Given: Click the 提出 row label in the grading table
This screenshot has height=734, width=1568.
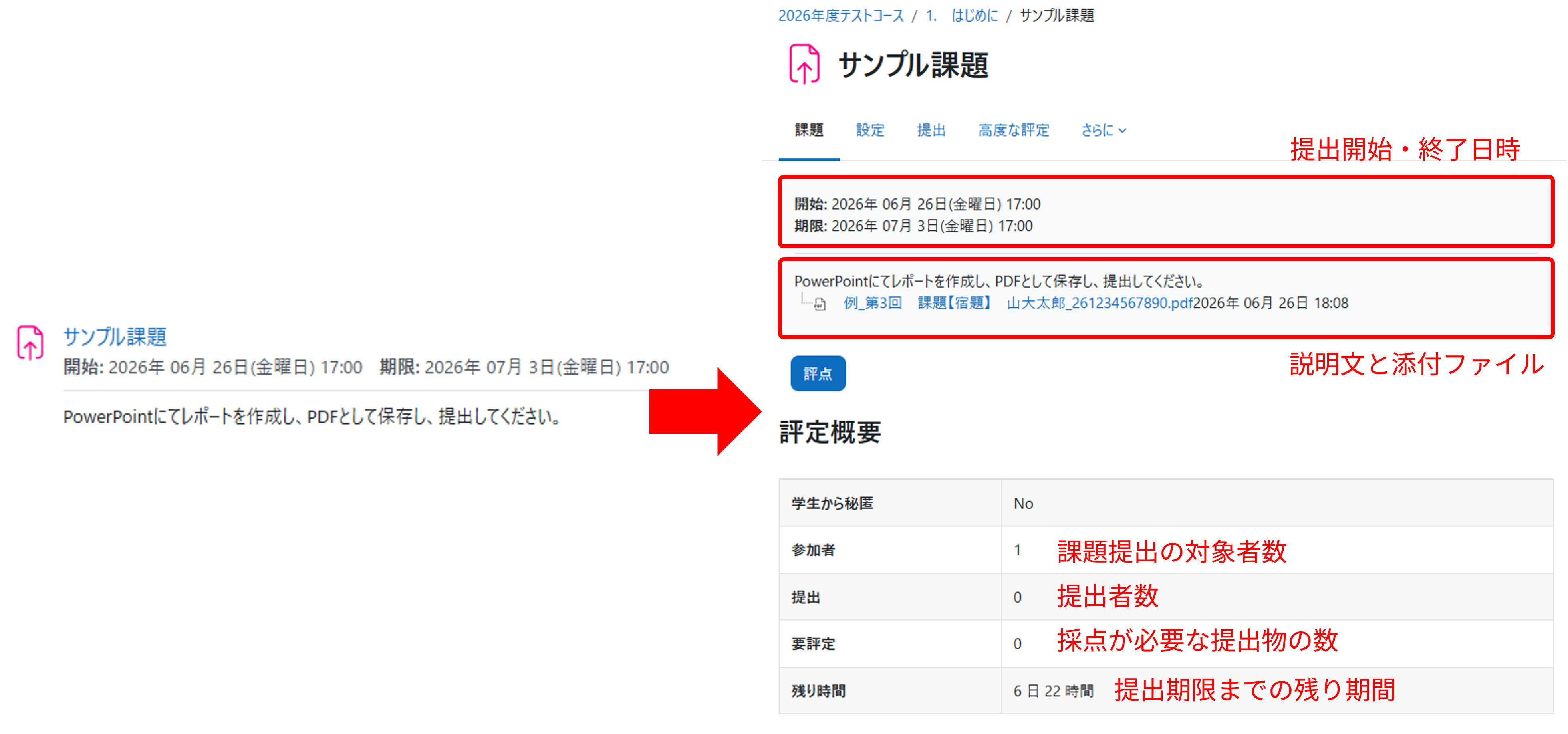Looking at the screenshot, I should (x=805, y=597).
